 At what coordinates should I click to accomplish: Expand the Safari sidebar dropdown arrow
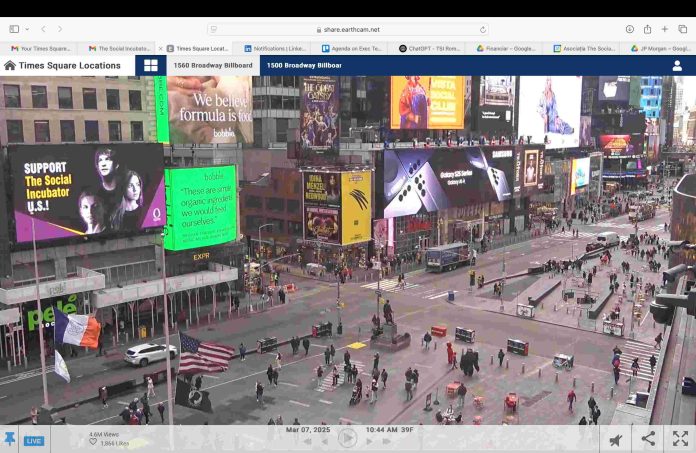point(27,30)
